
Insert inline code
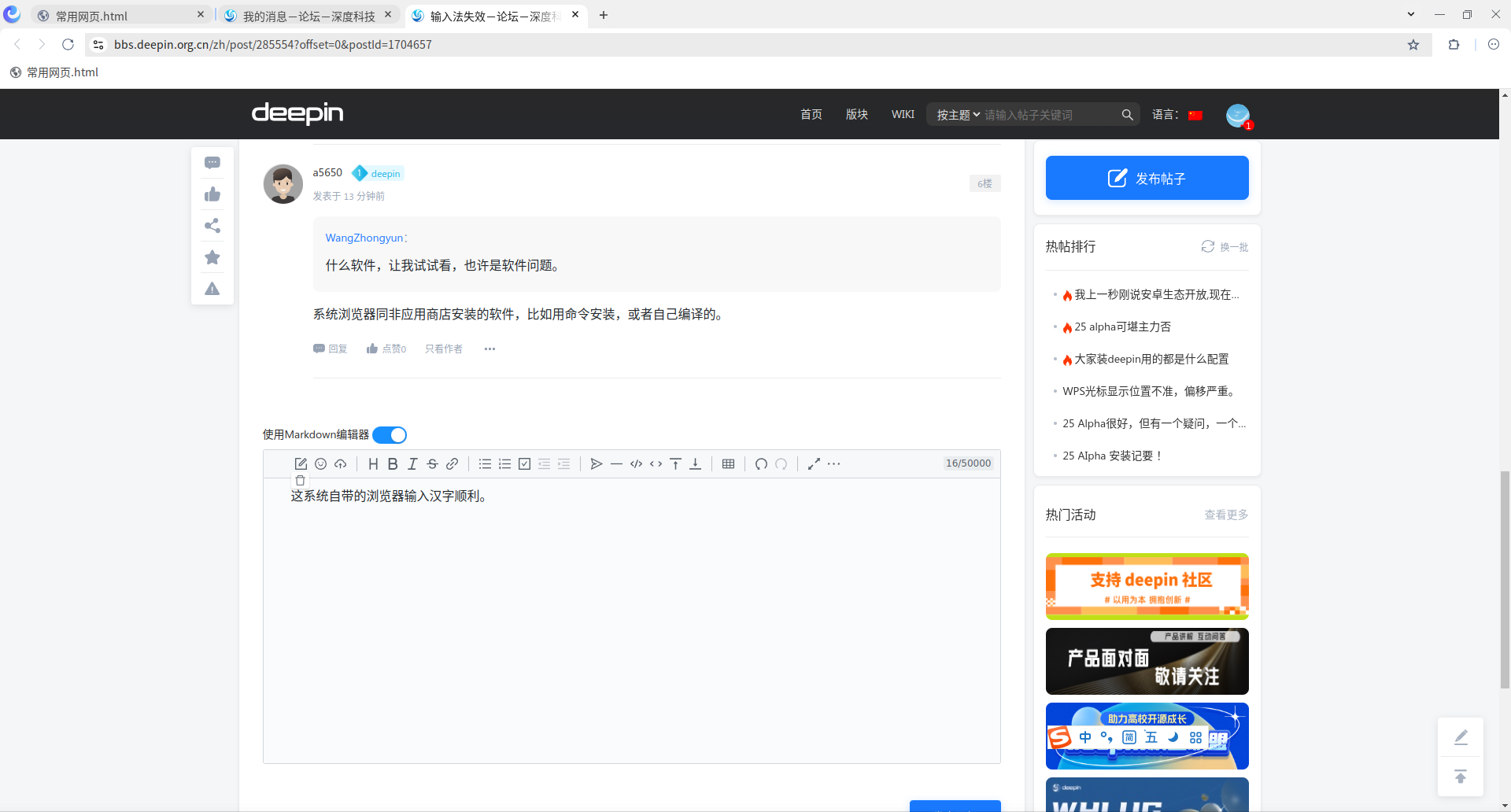point(656,464)
